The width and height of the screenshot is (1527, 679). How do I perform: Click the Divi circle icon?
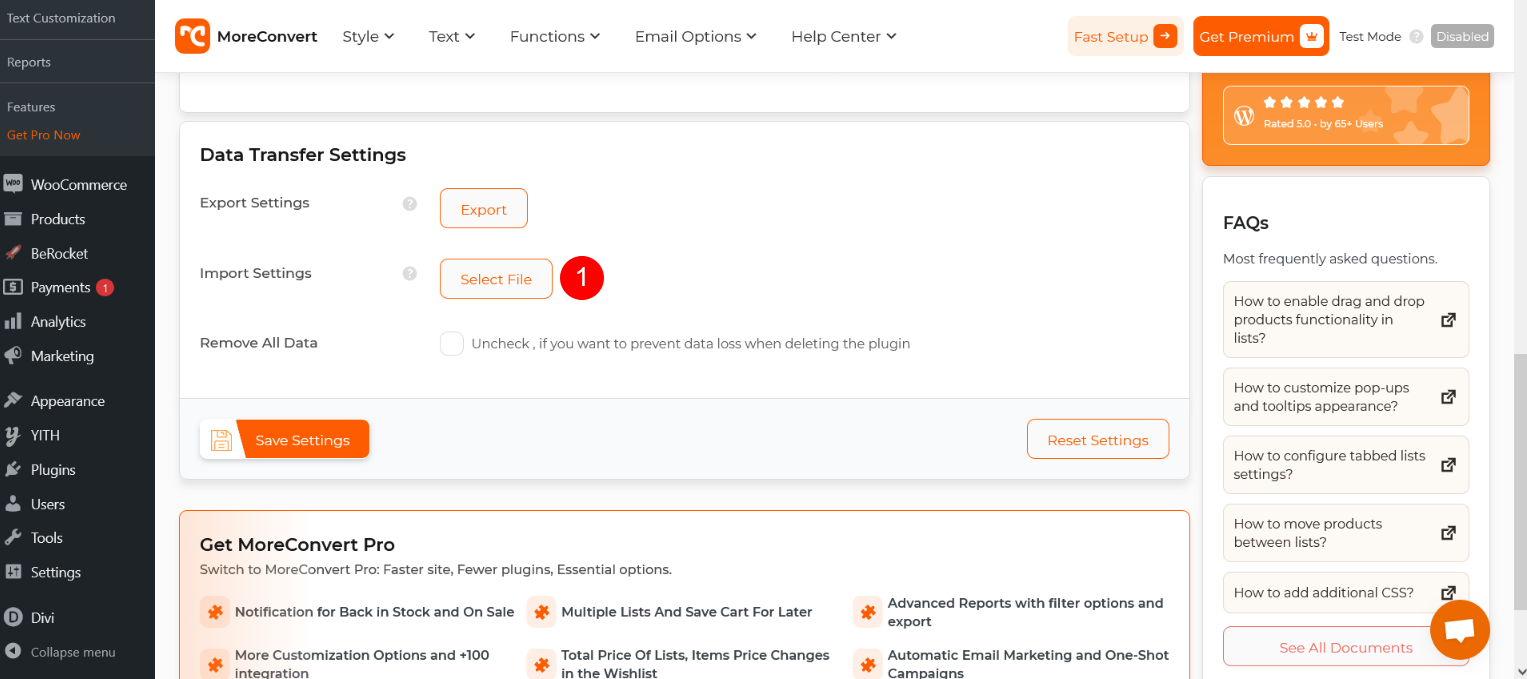[13, 617]
